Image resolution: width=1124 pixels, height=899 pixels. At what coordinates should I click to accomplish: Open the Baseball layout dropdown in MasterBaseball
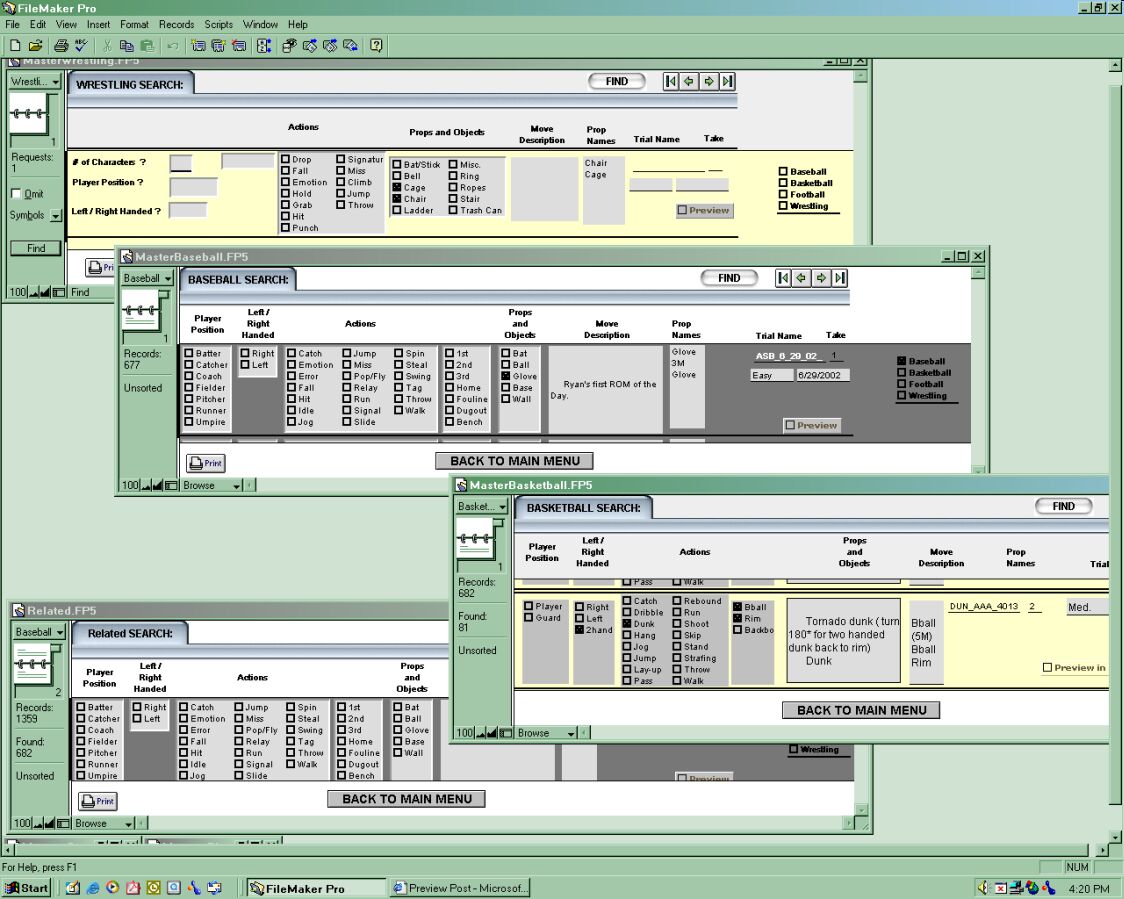pos(147,278)
